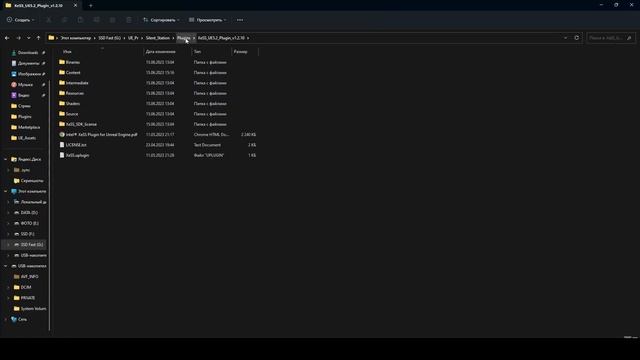Select the XeSS.uplugin file
640x360 pixels.
(x=77, y=156)
